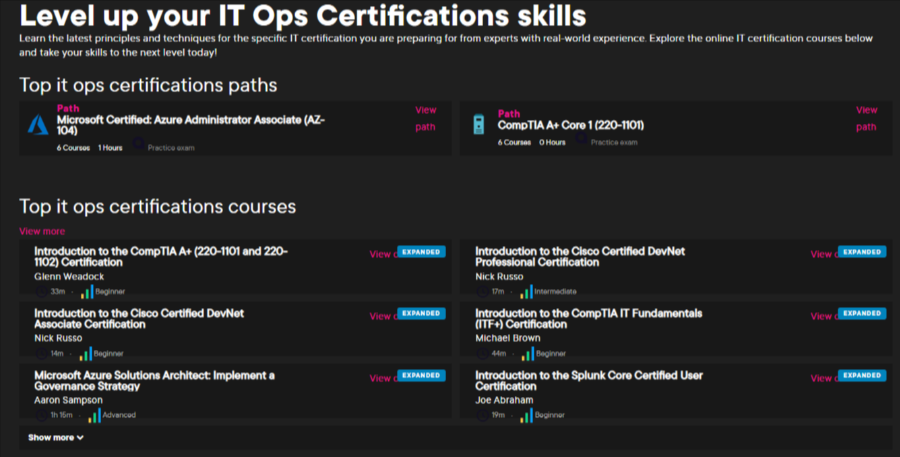The width and height of the screenshot is (900, 457).
Task: Click clock icon on Glenn Weadock's course
Action: coord(42,292)
